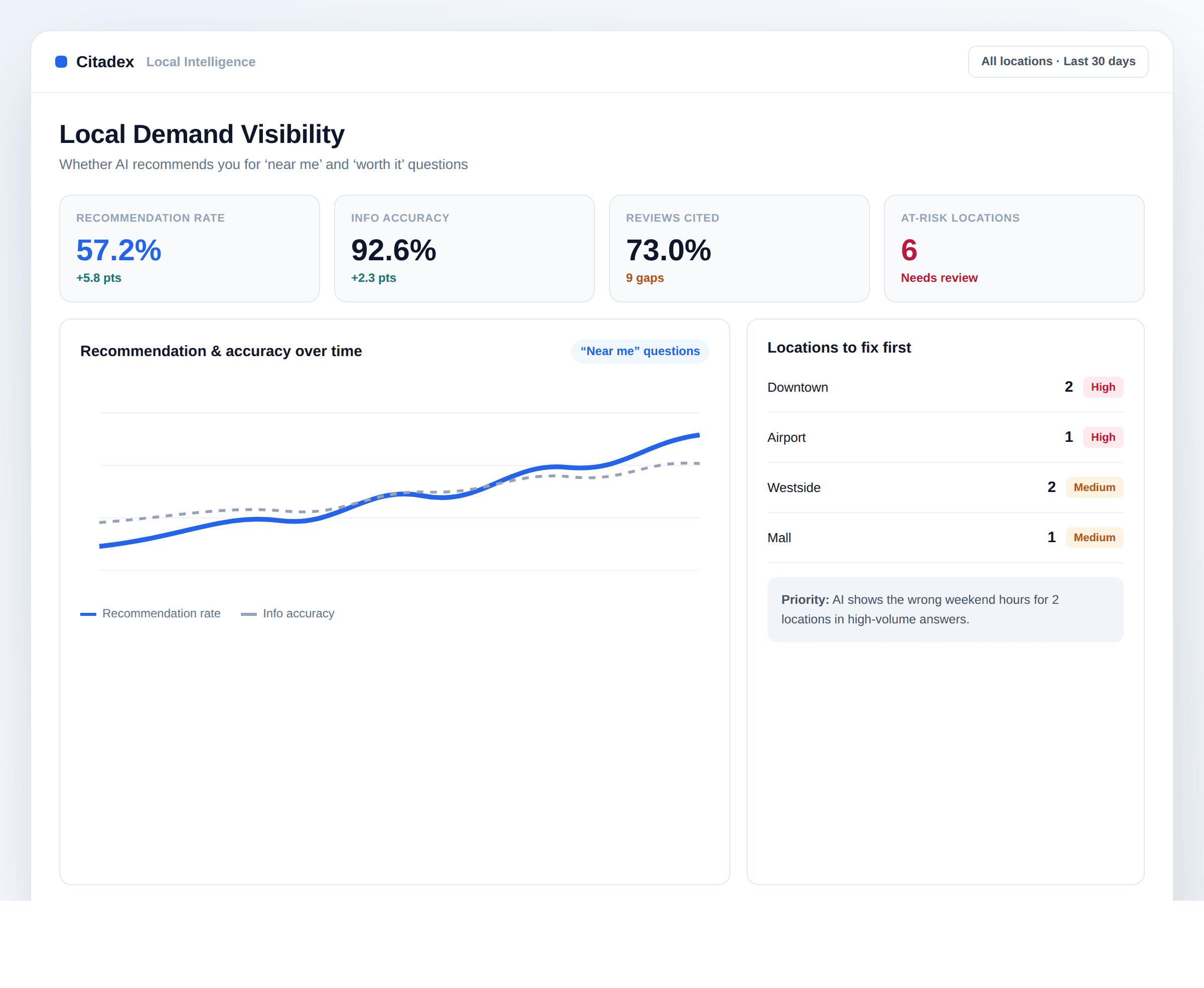Click the Downtown location row
The height and width of the screenshot is (988, 1204).
(x=945, y=387)
